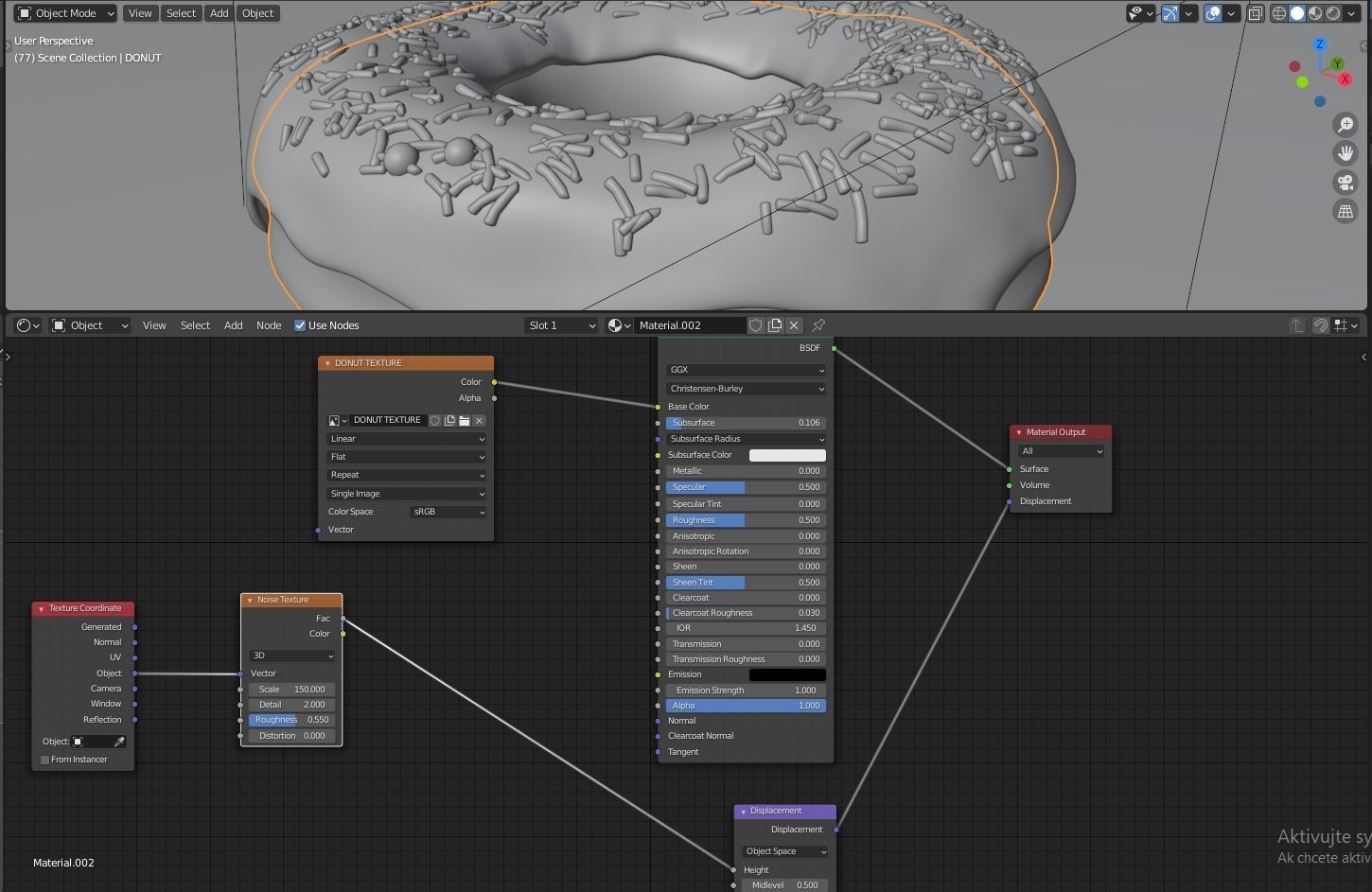Click the green Y axis on the navigation gizmo

click(x=1337, y=63)
